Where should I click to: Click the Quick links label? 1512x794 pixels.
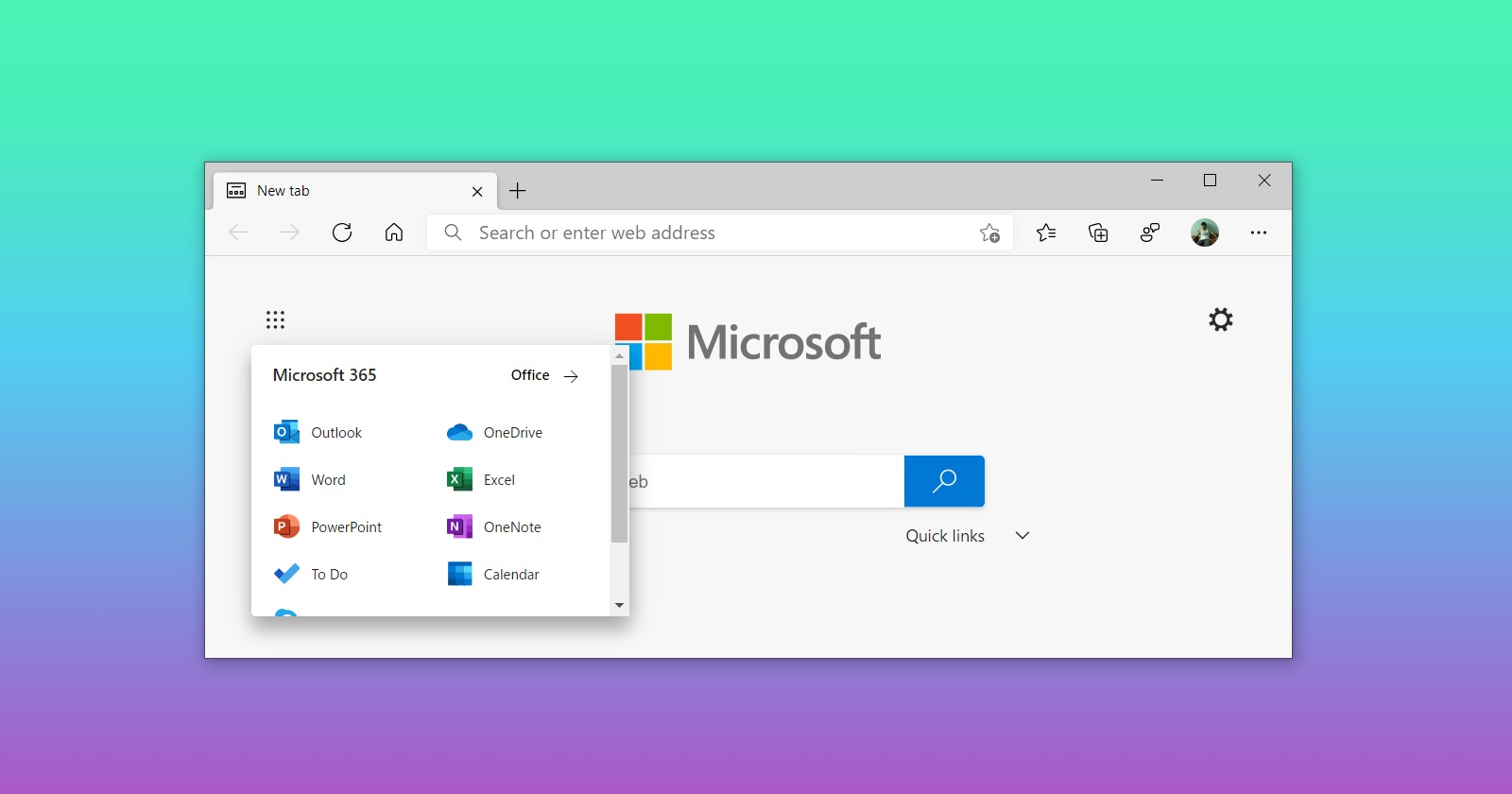[945, 536]
